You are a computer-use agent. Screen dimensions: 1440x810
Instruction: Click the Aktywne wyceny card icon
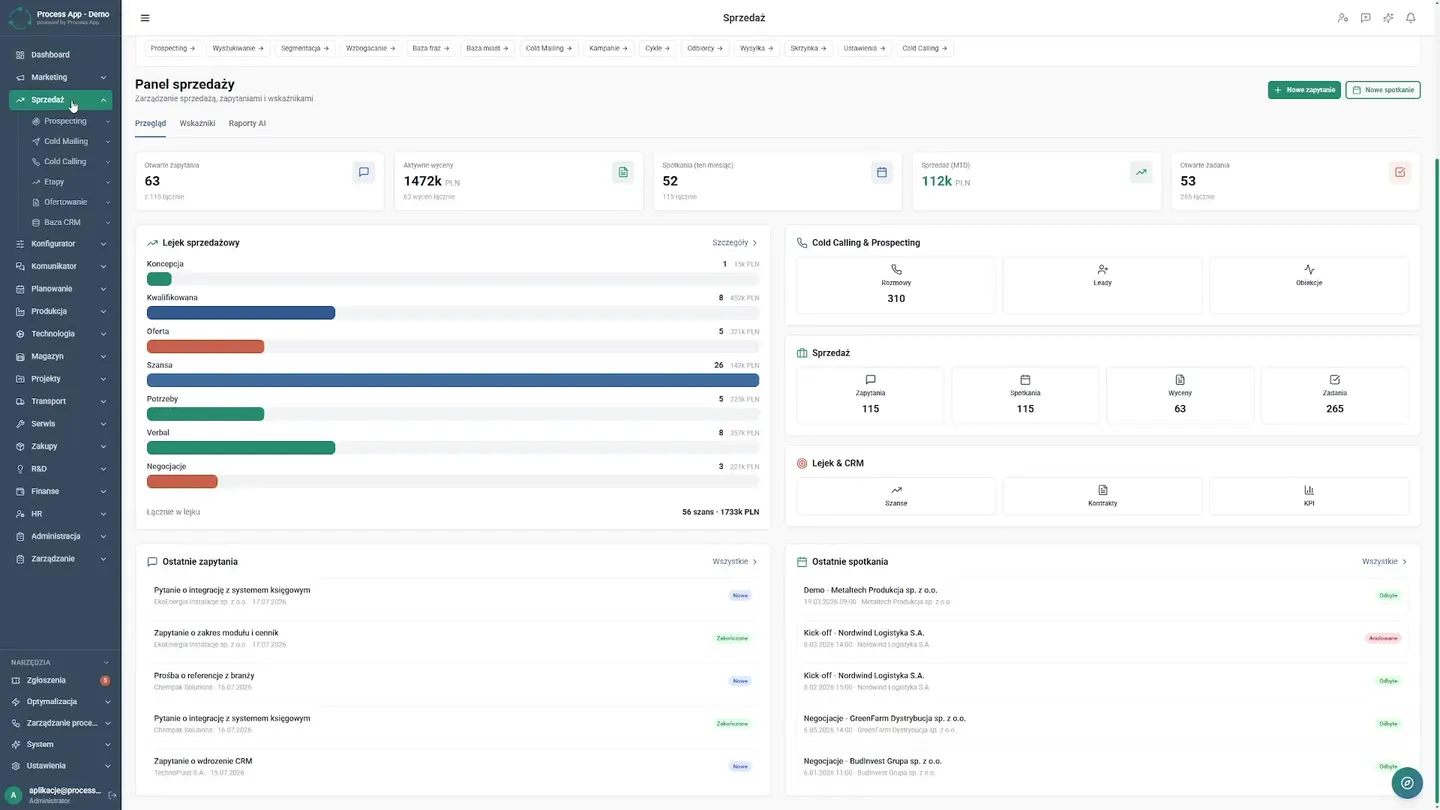click(x=623, y=172)
